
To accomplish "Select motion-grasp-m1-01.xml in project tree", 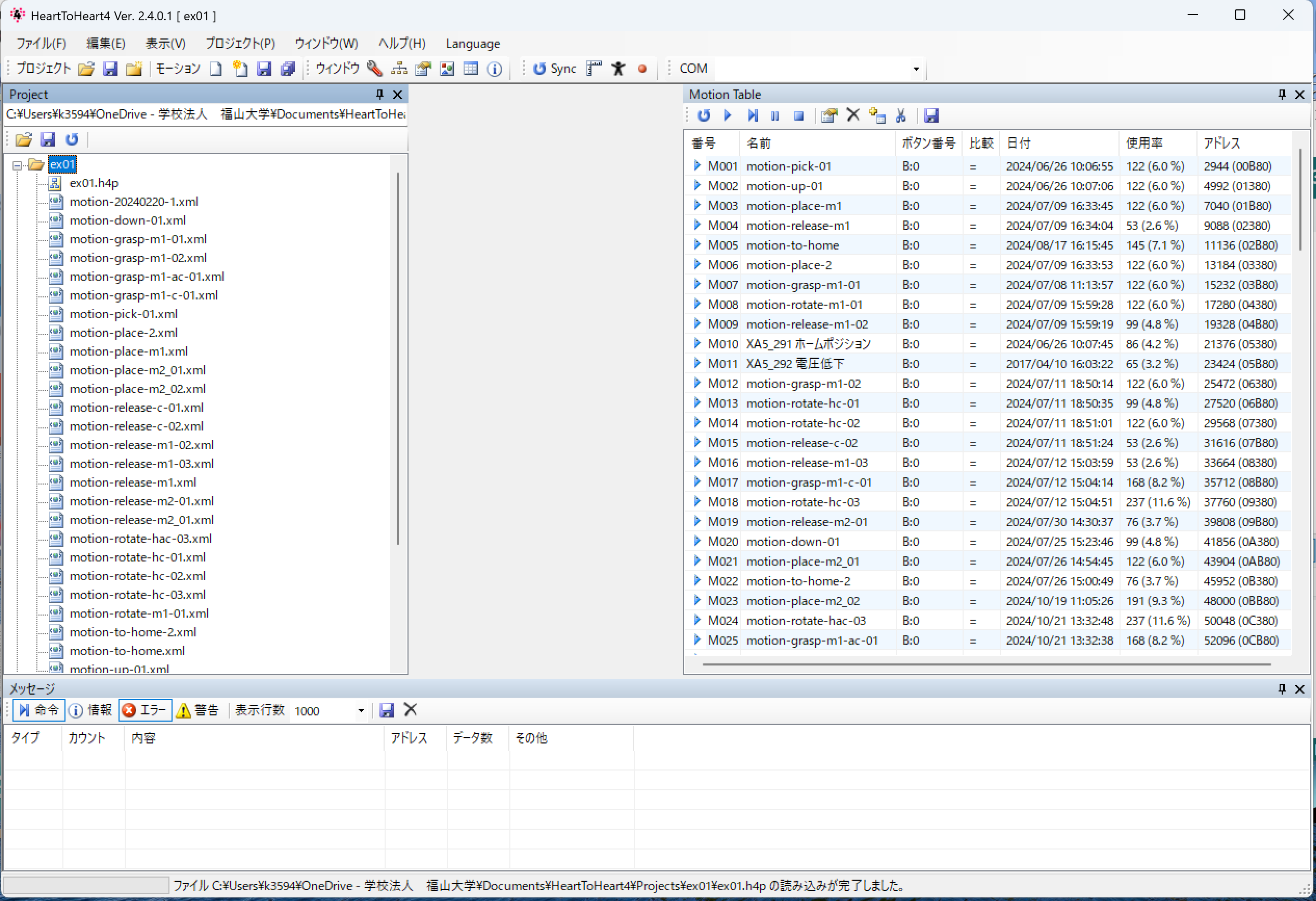I will pyautogui.click(x=138, y=239).
